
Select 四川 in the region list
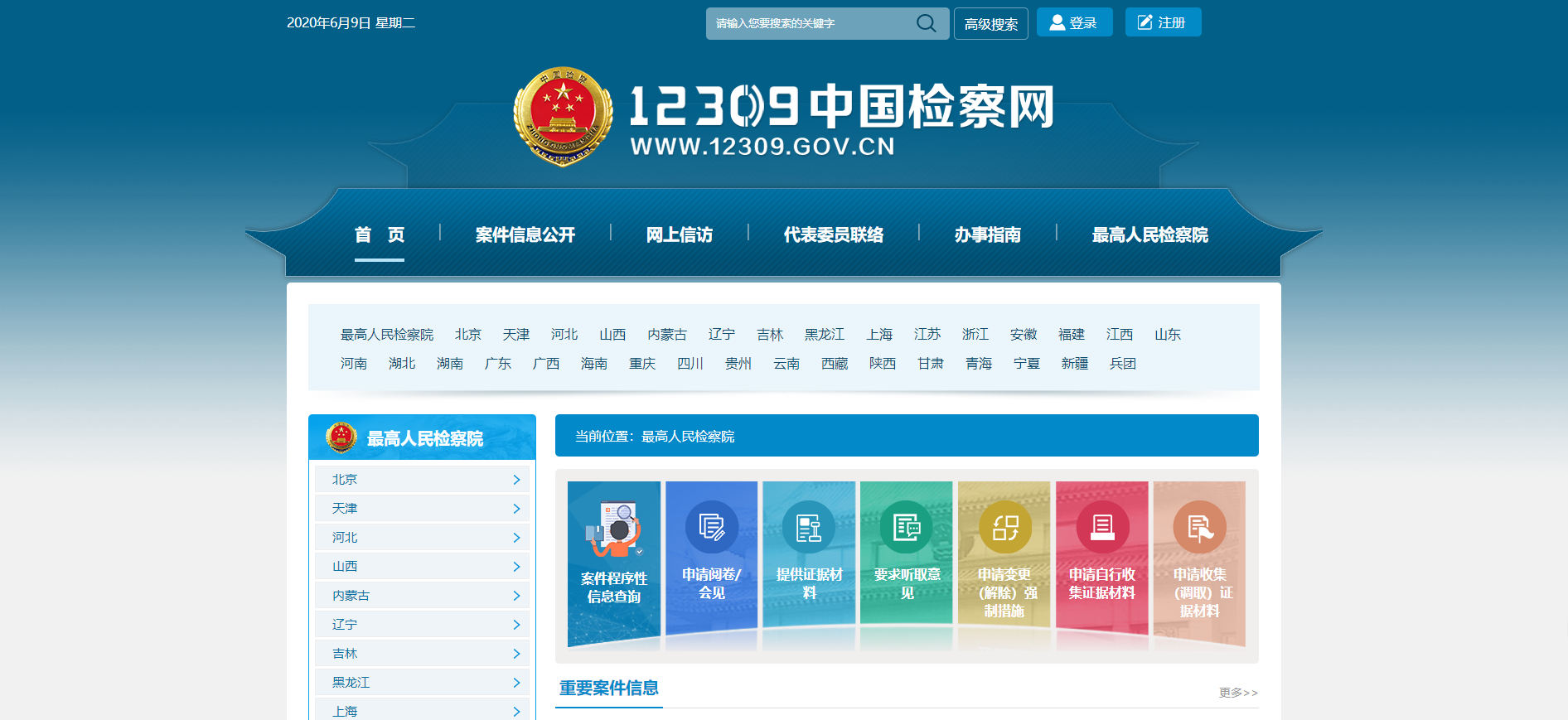click(x=690, y=364)
